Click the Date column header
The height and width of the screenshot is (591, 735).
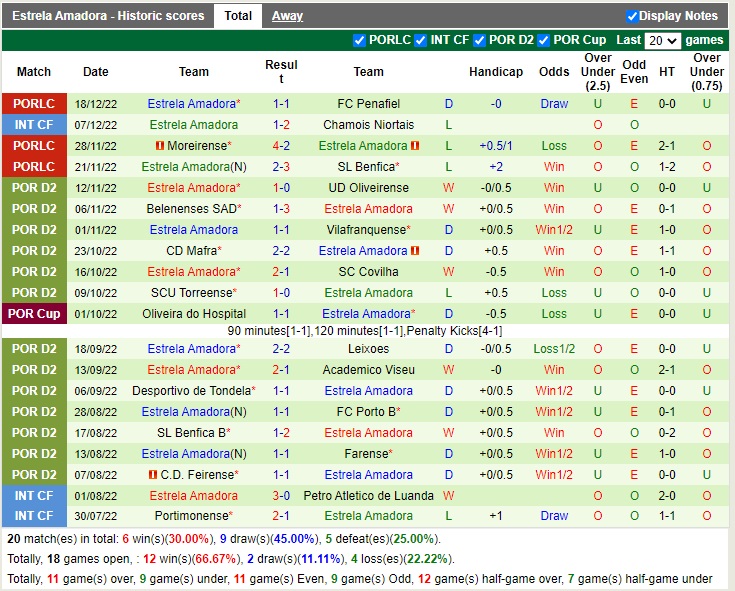coord(96,72)
